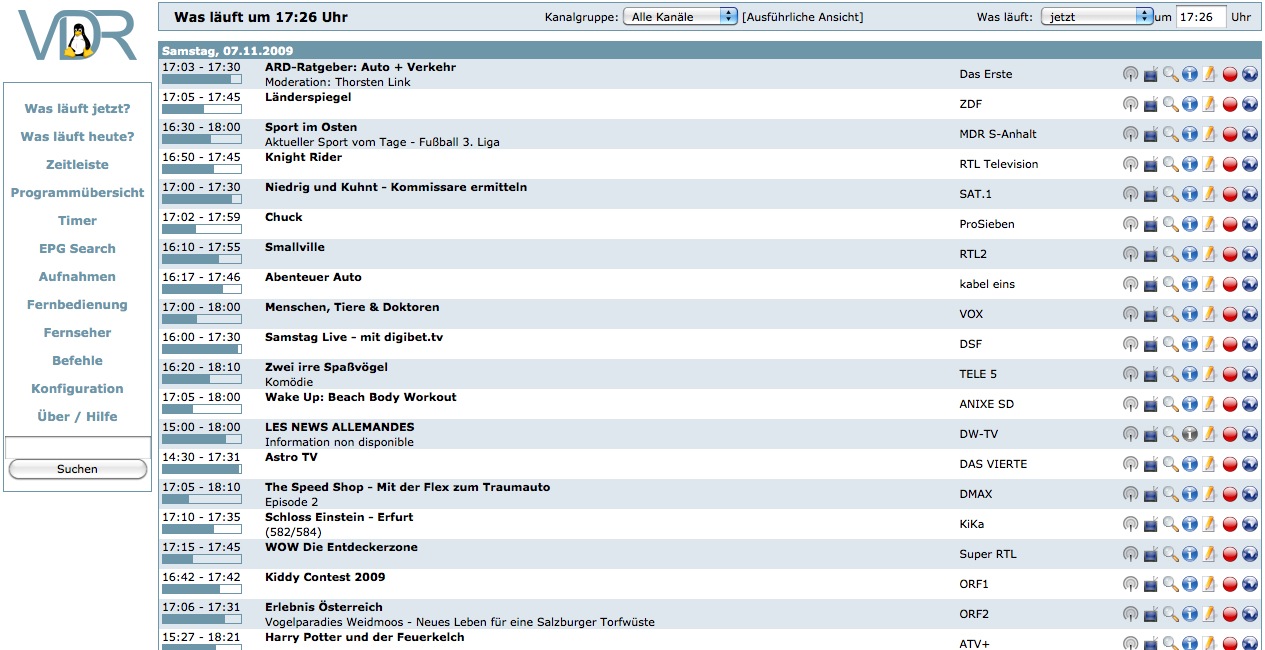This screenshot has height=650, width=1265.
Task: Show info for Erlebnis Österreich
Action: [1190, 614]
